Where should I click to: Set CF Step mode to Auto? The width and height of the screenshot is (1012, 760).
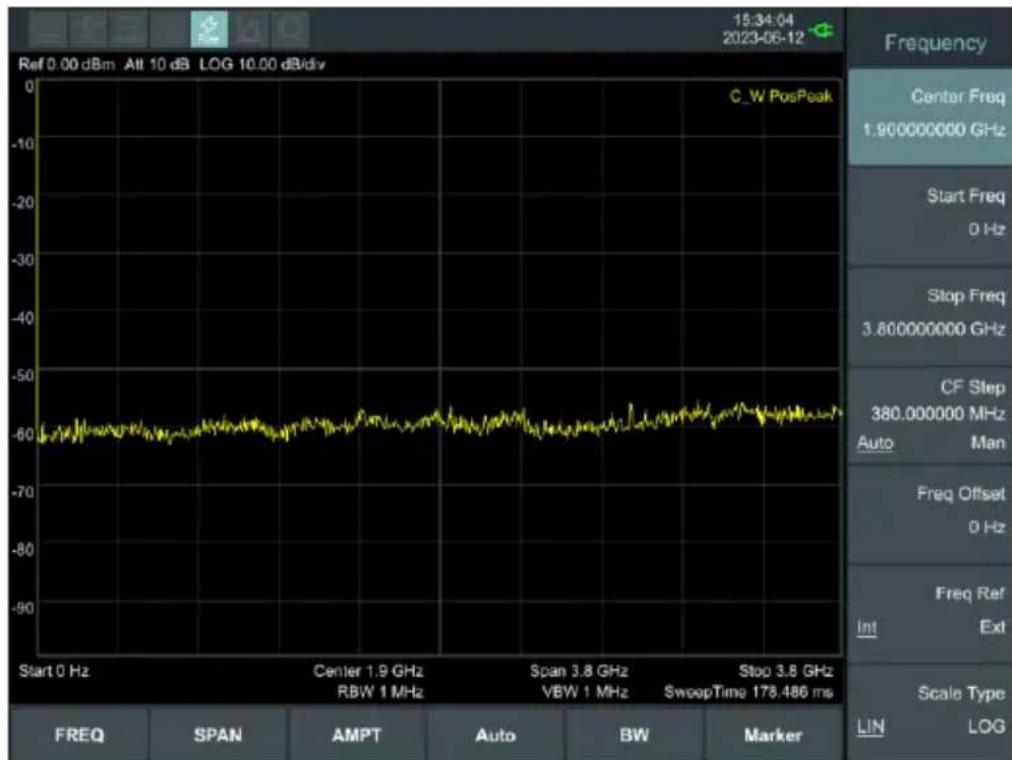point(875,443)
